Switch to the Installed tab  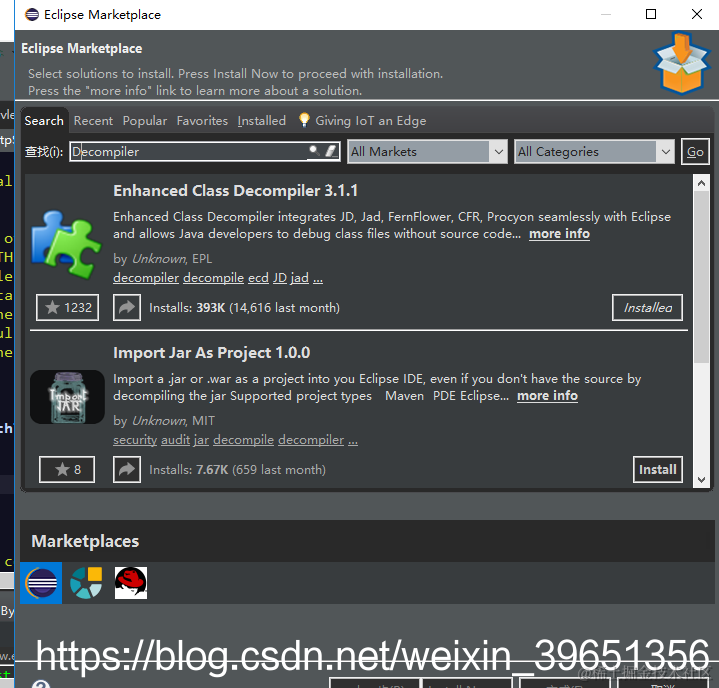[x=262, y=121]
